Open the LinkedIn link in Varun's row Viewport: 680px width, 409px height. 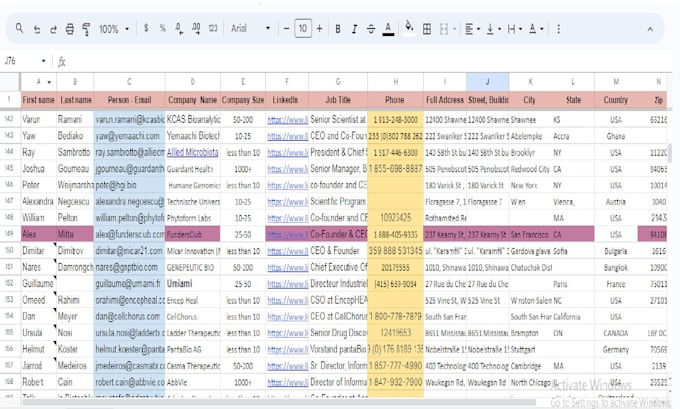click(x=288, y=120)
